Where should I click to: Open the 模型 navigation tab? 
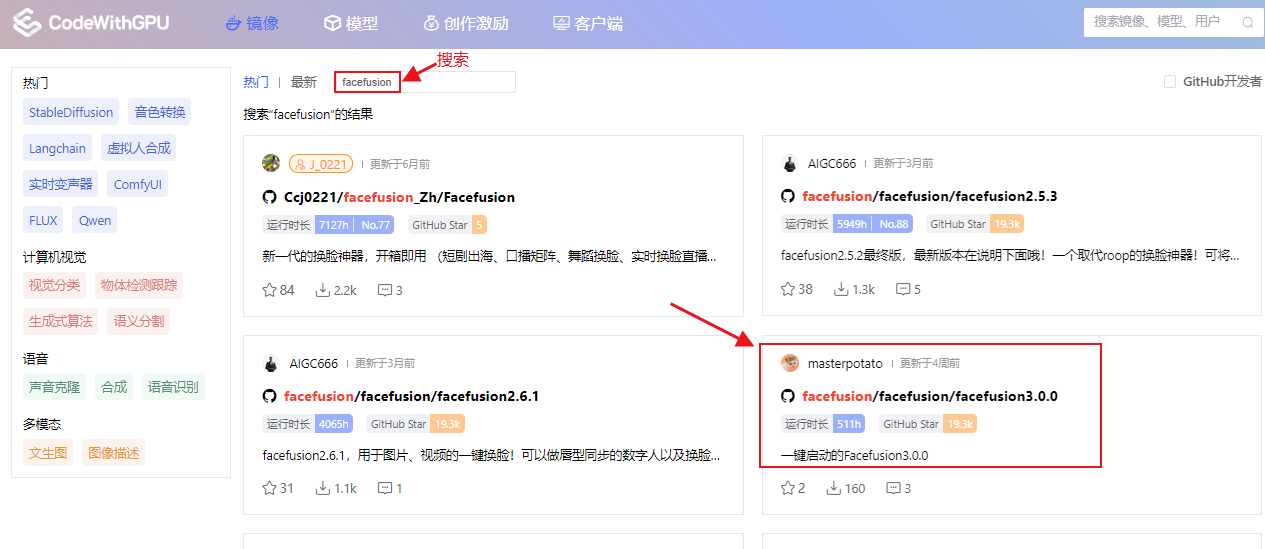pyautogui.click(x=351, y=23)
